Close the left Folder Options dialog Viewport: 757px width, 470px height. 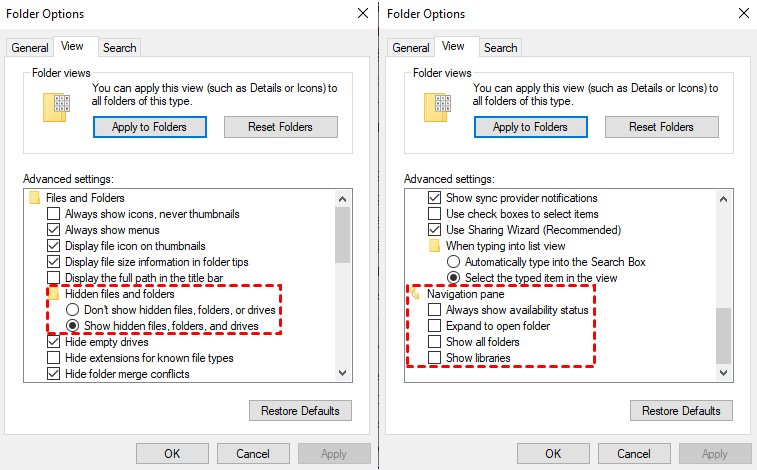[362, 14]
